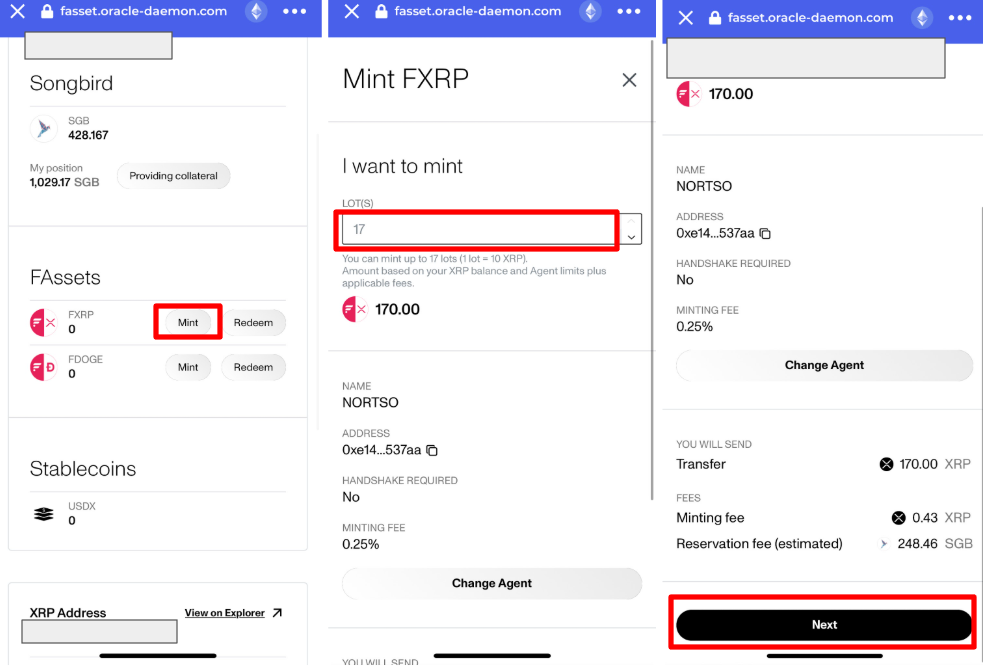Click SGB balance 428.167
The height and width of the screenshot is (672, 983).
(x=88, y=135)
